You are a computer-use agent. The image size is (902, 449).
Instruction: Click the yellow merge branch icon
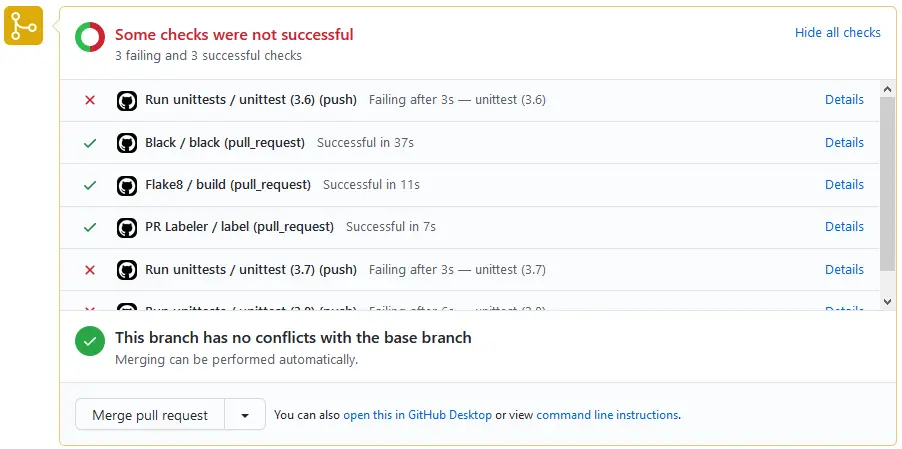[24, 25]
